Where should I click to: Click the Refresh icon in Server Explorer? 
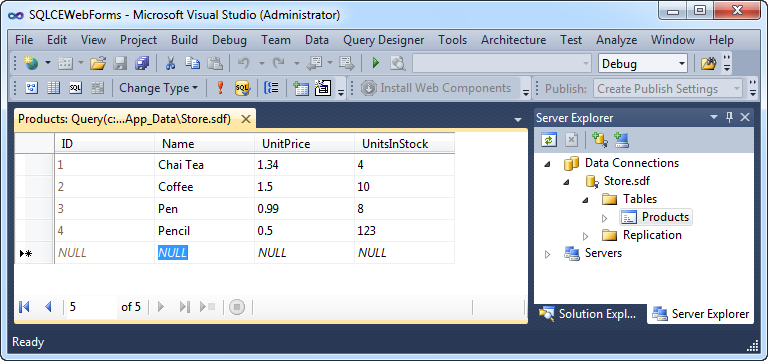(549, 141)
